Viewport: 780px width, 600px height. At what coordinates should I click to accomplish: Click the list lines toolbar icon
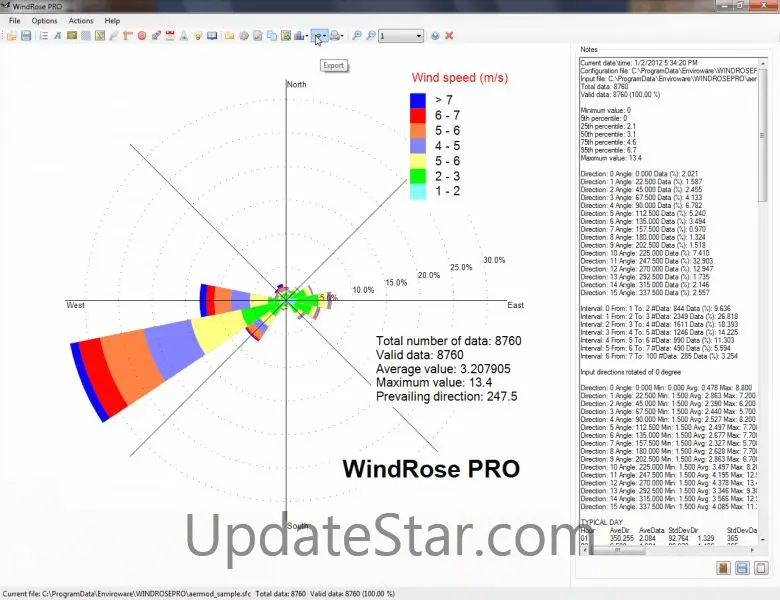click(x=44, y=36)
